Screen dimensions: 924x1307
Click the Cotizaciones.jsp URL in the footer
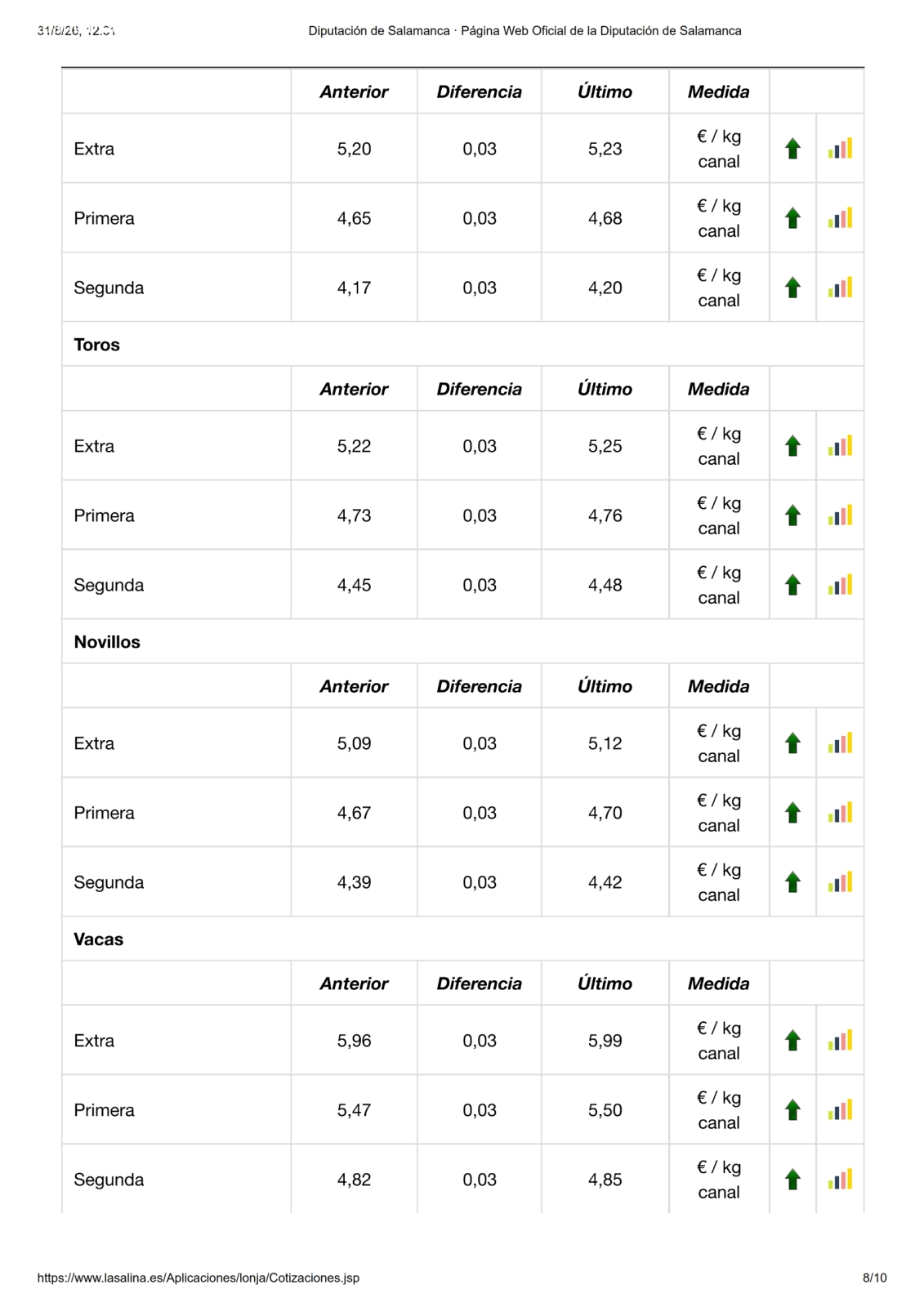(199, 1278)
